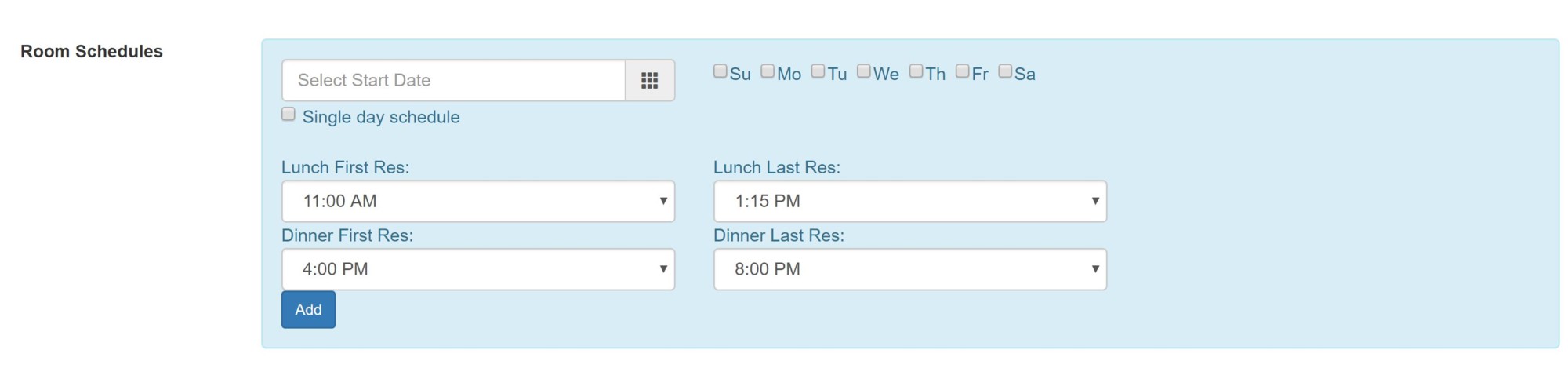Enable the Mo day checkbox
Image resolution: width=1568 pixels, height=372 pixels.
click(x=768, y=71)
